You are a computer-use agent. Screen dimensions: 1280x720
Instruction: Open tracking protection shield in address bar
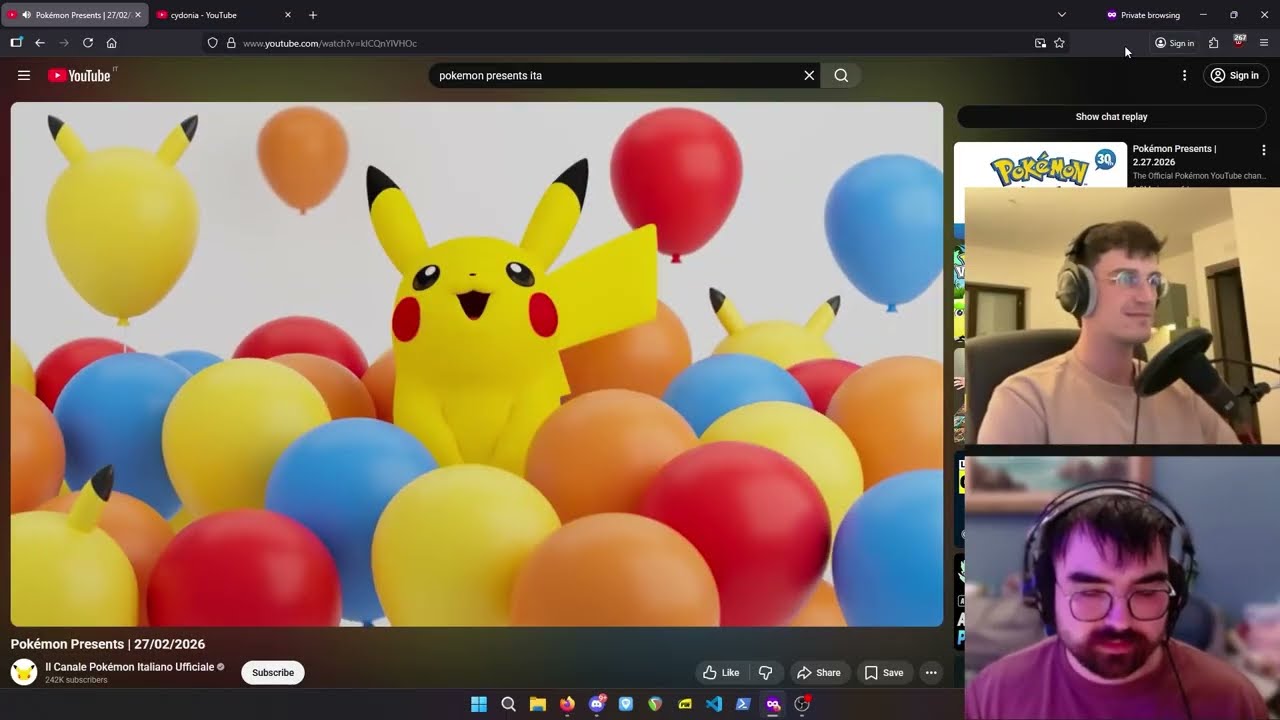pos(213,43)
